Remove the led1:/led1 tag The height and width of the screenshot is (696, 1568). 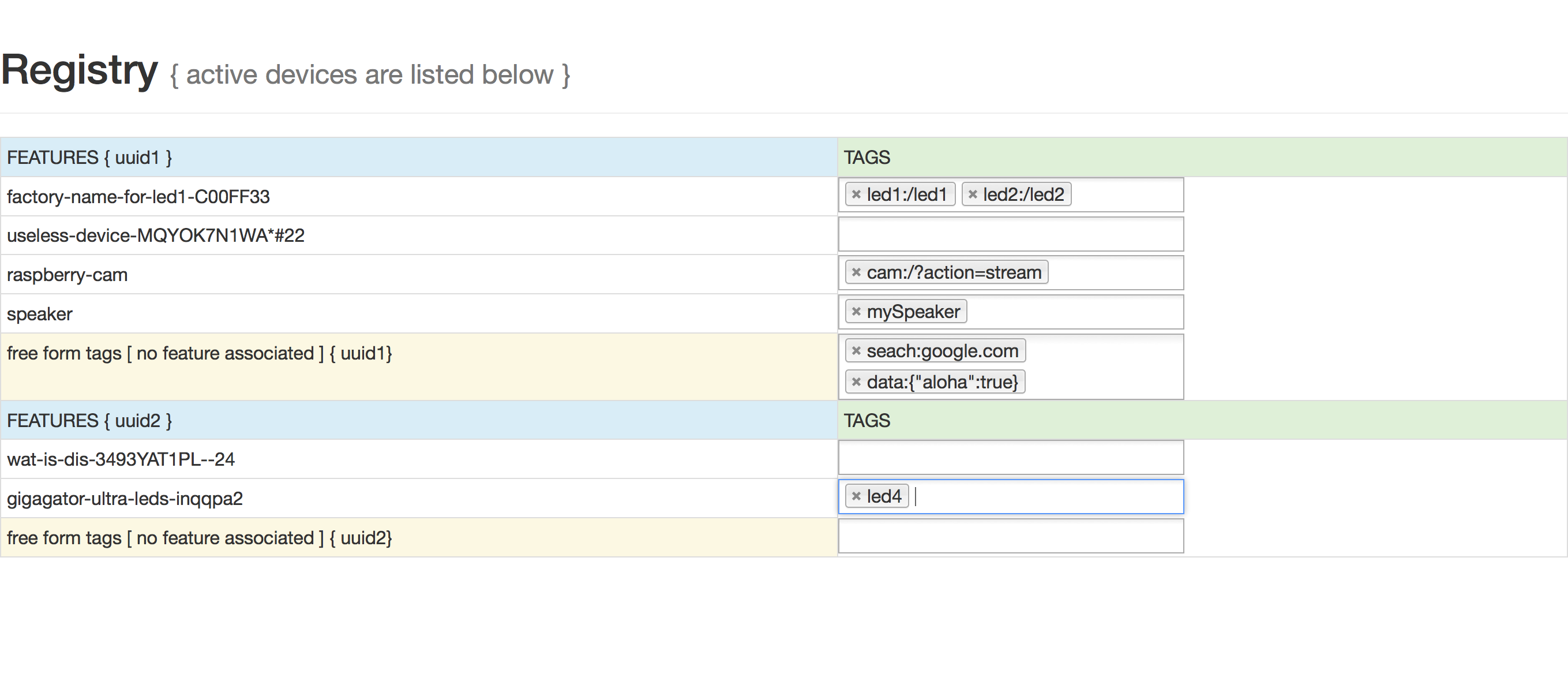pos(856,195)
